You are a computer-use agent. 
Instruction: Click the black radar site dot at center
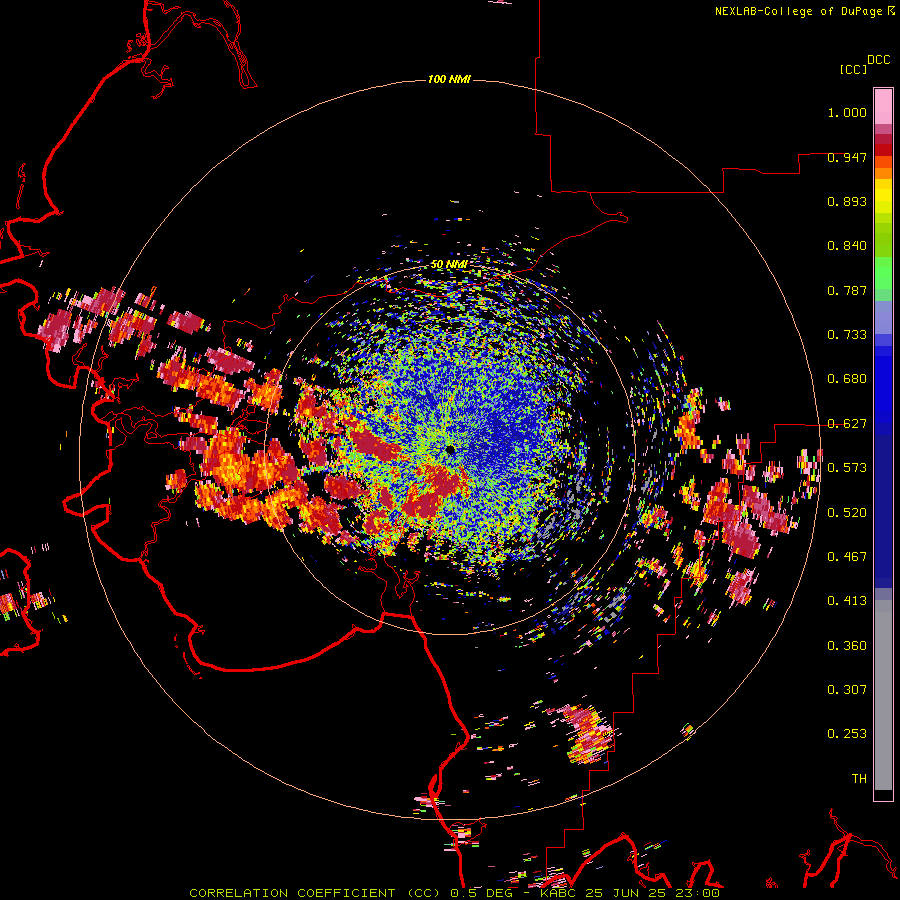point(450,449)
